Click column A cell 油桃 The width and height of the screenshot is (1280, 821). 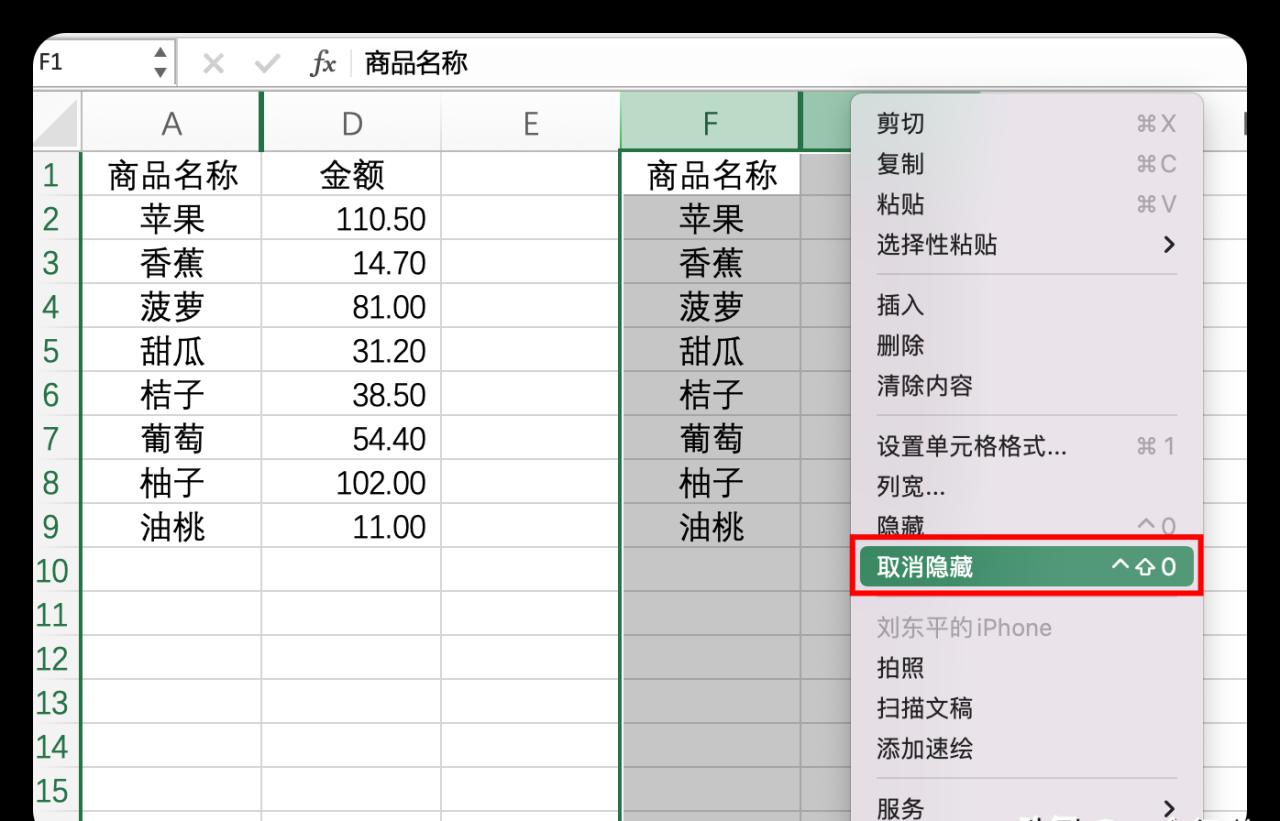pyautogui.click(x=172, y=527)
